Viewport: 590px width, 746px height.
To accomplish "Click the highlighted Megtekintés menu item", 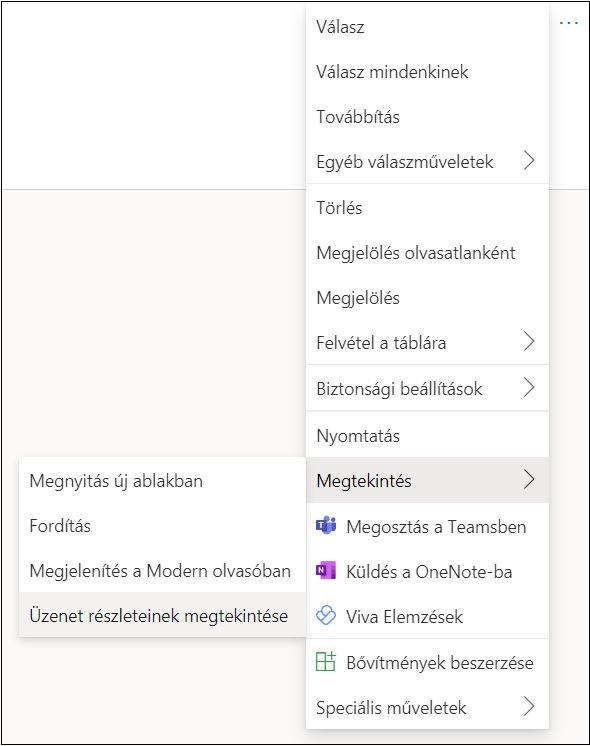I will [427, 480].
